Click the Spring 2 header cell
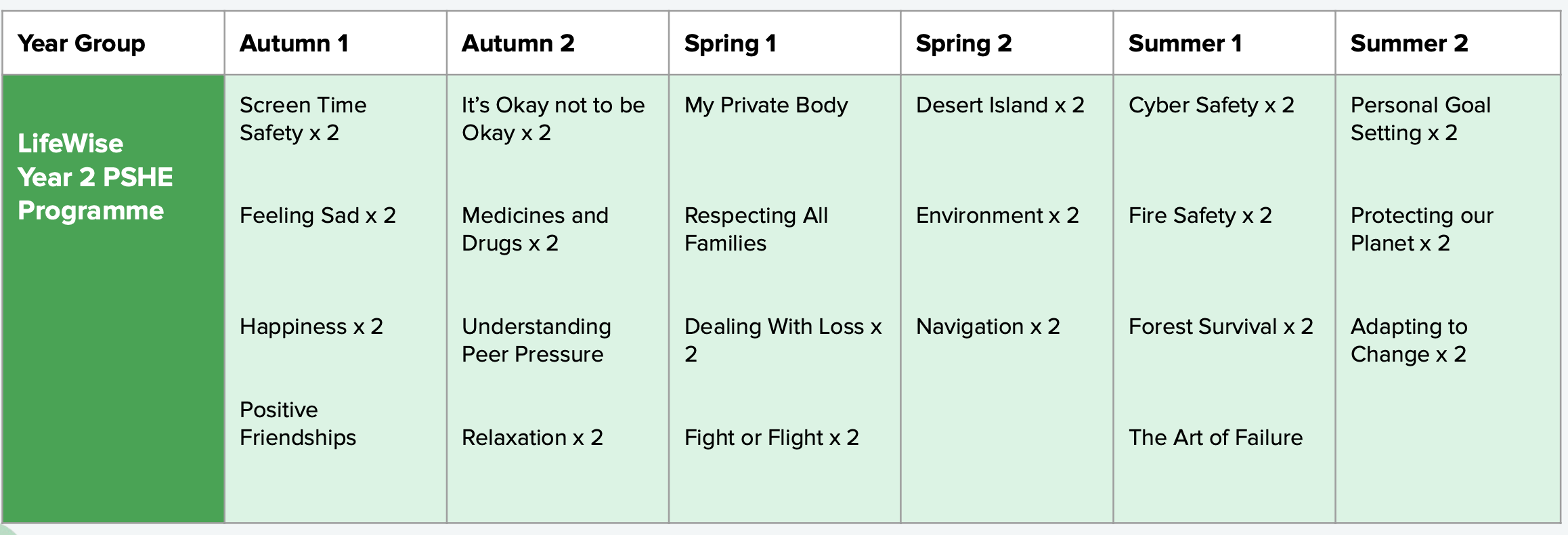The image size is (1568, 535). pyautogui.click(x=963, y=43)
